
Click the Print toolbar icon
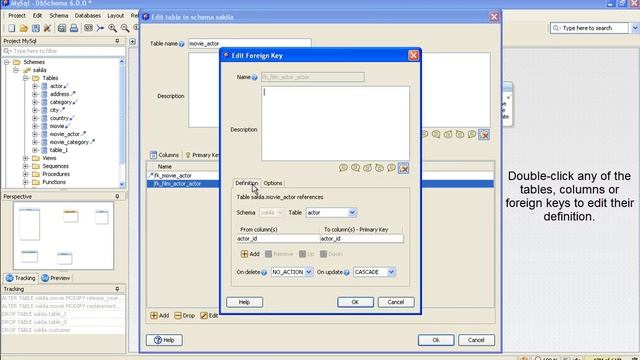[x=74, y=28]
